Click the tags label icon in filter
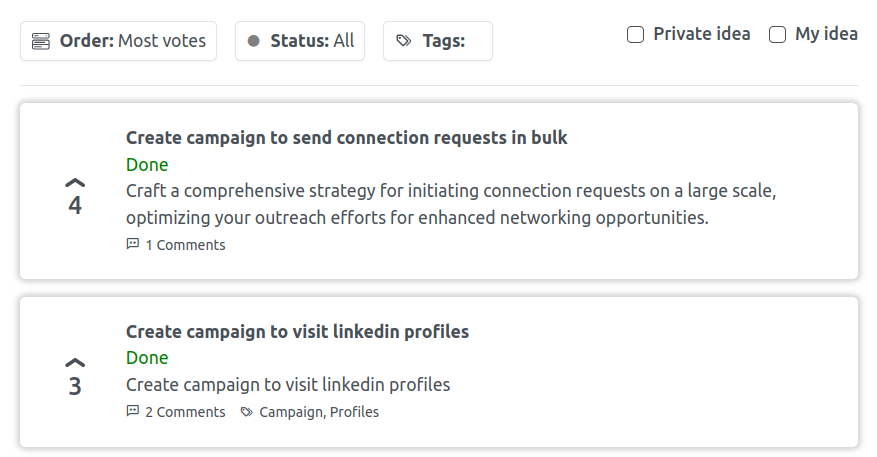 point(404,41)
